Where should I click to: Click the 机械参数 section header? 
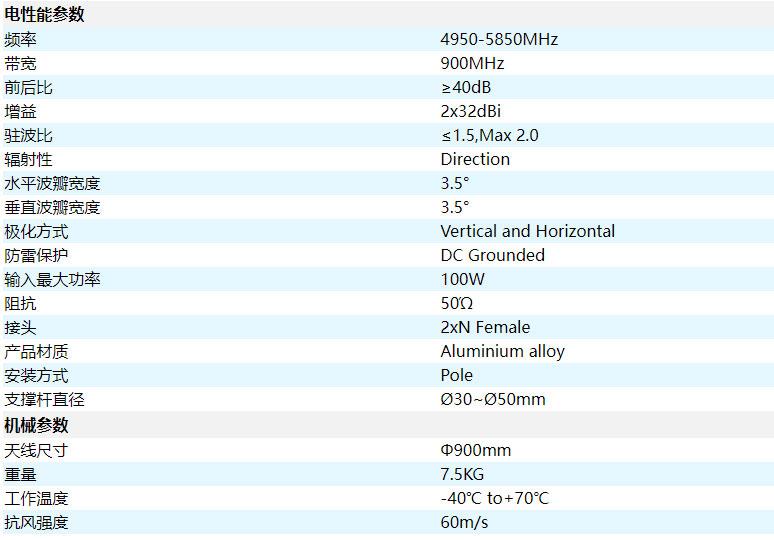[37, 426]
